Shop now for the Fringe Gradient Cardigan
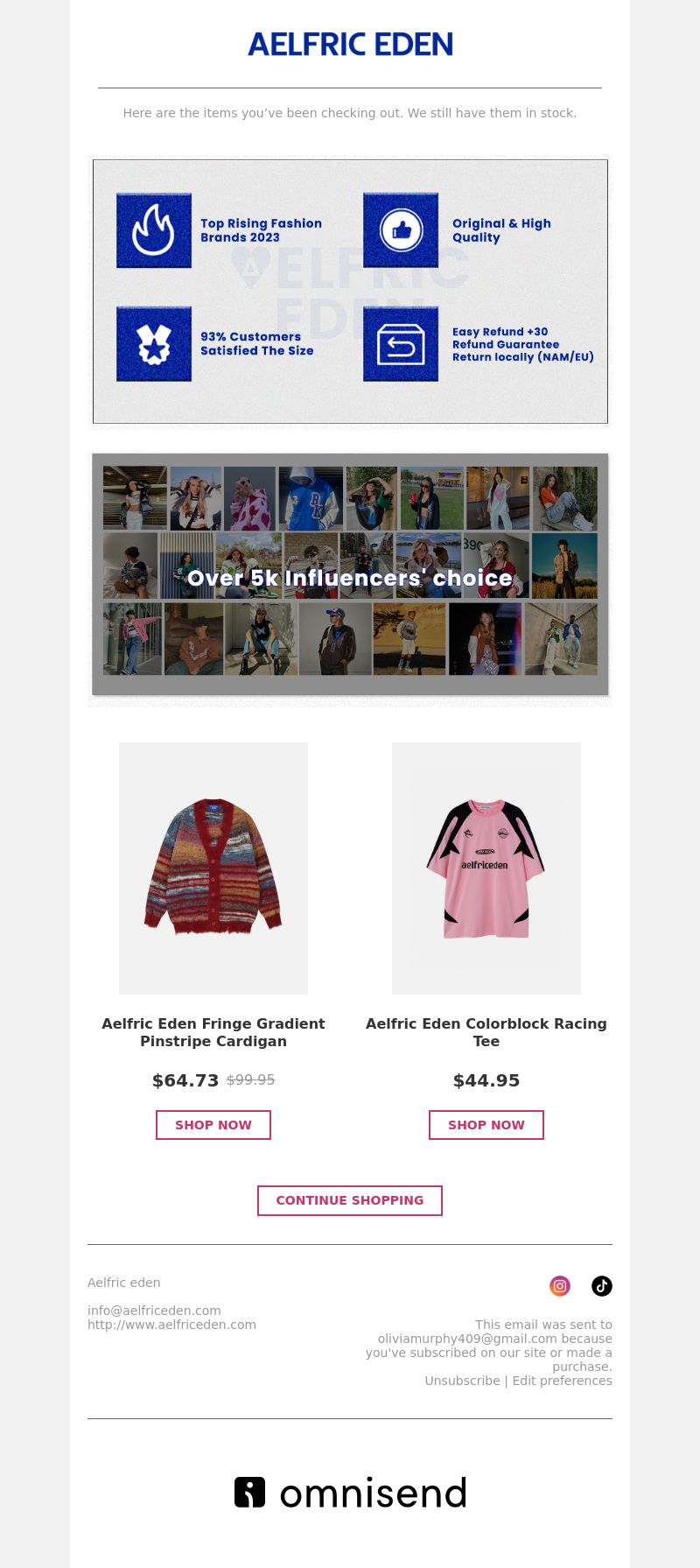Viewport: 700px width, 1568px height. coord(213,1125)
